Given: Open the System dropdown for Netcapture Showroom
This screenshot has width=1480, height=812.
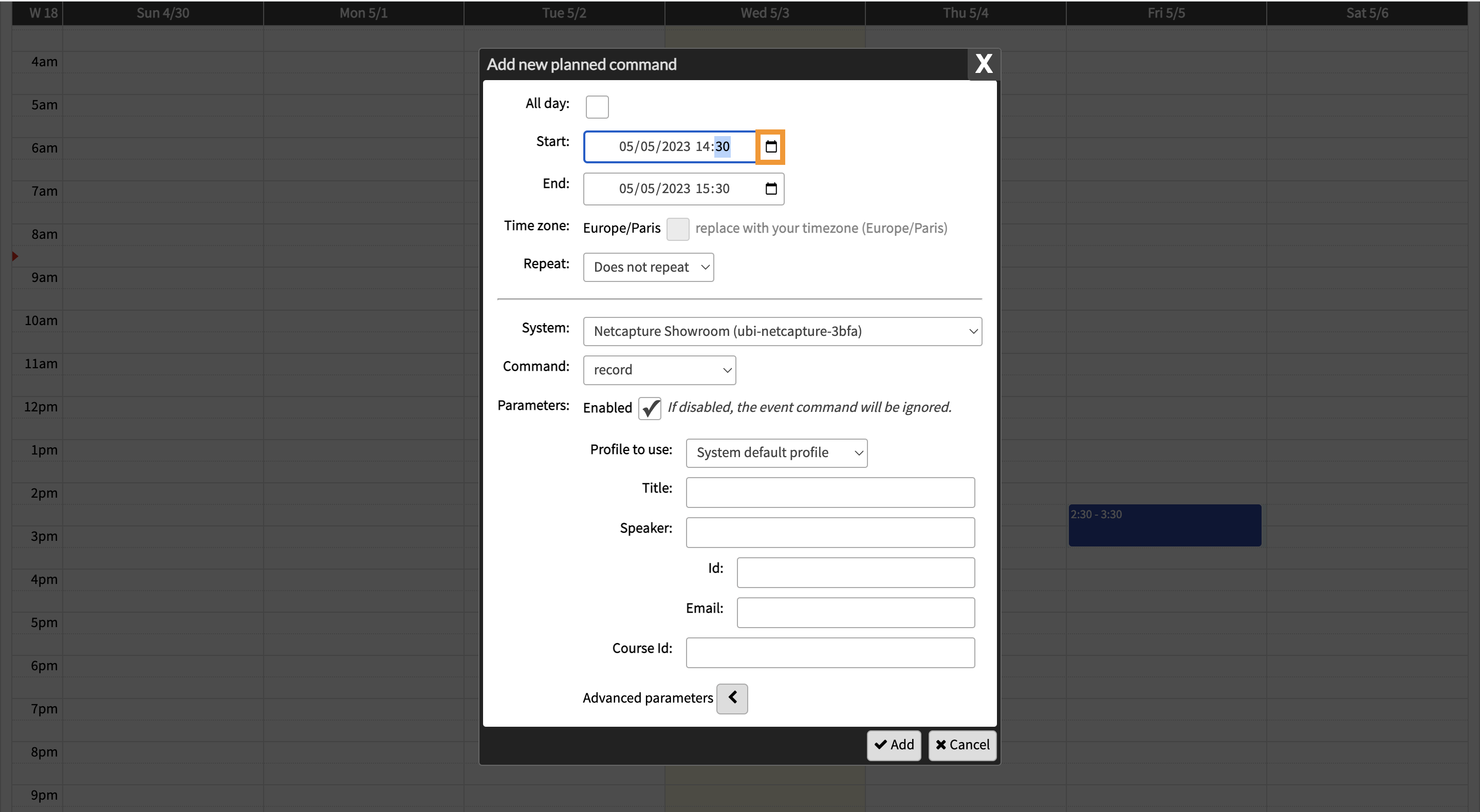Looking at the screenshot, I should click(x=782, y=331).
